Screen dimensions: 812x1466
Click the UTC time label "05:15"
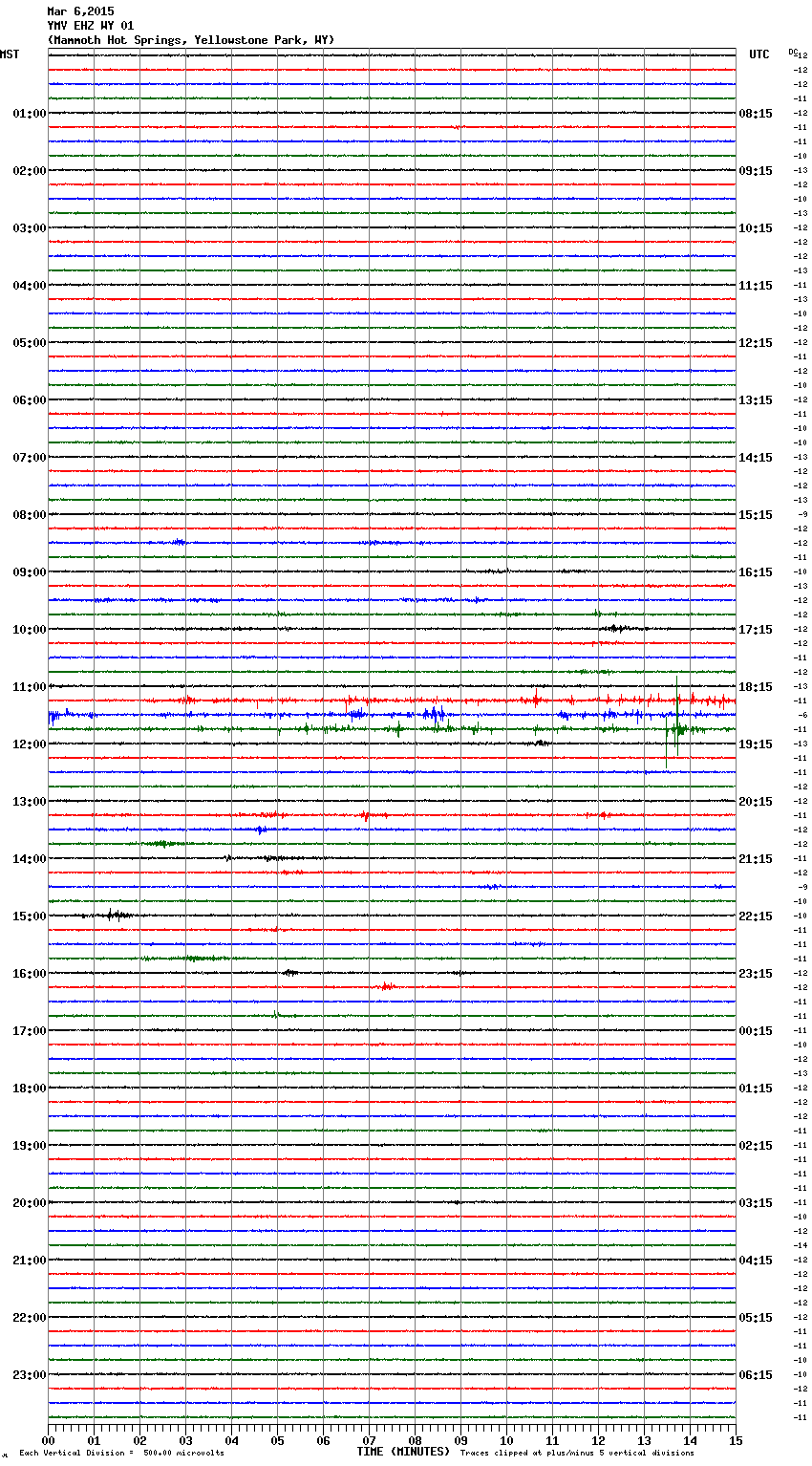click(756, 1318)
